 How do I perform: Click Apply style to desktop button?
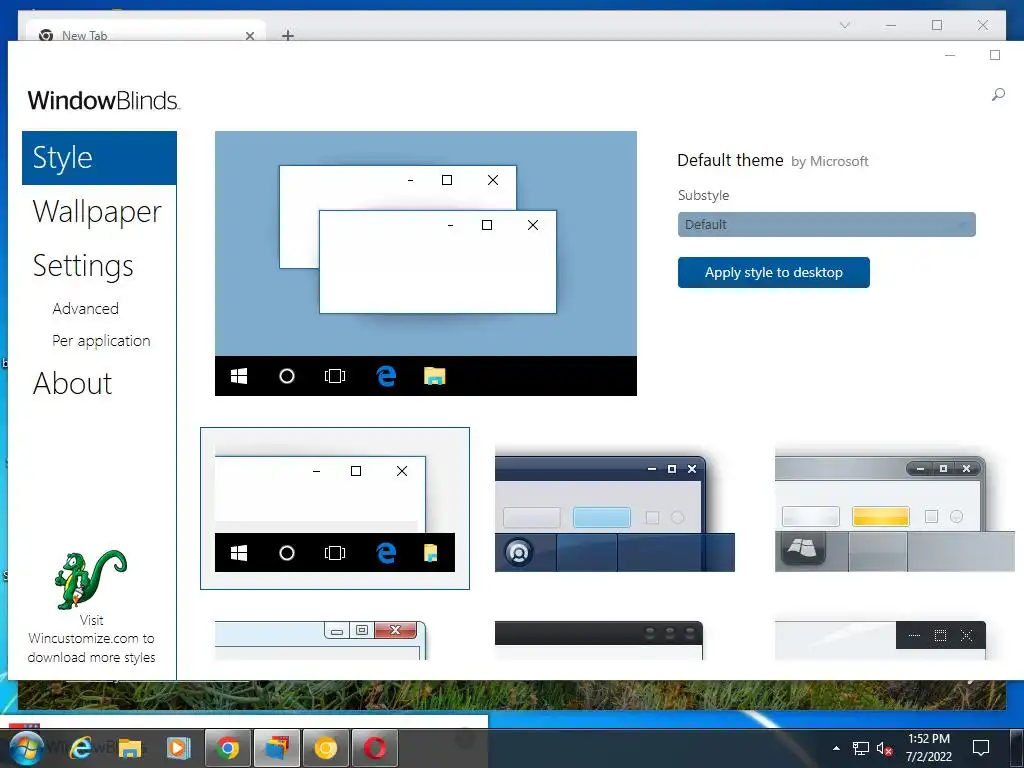click(773, 272)
